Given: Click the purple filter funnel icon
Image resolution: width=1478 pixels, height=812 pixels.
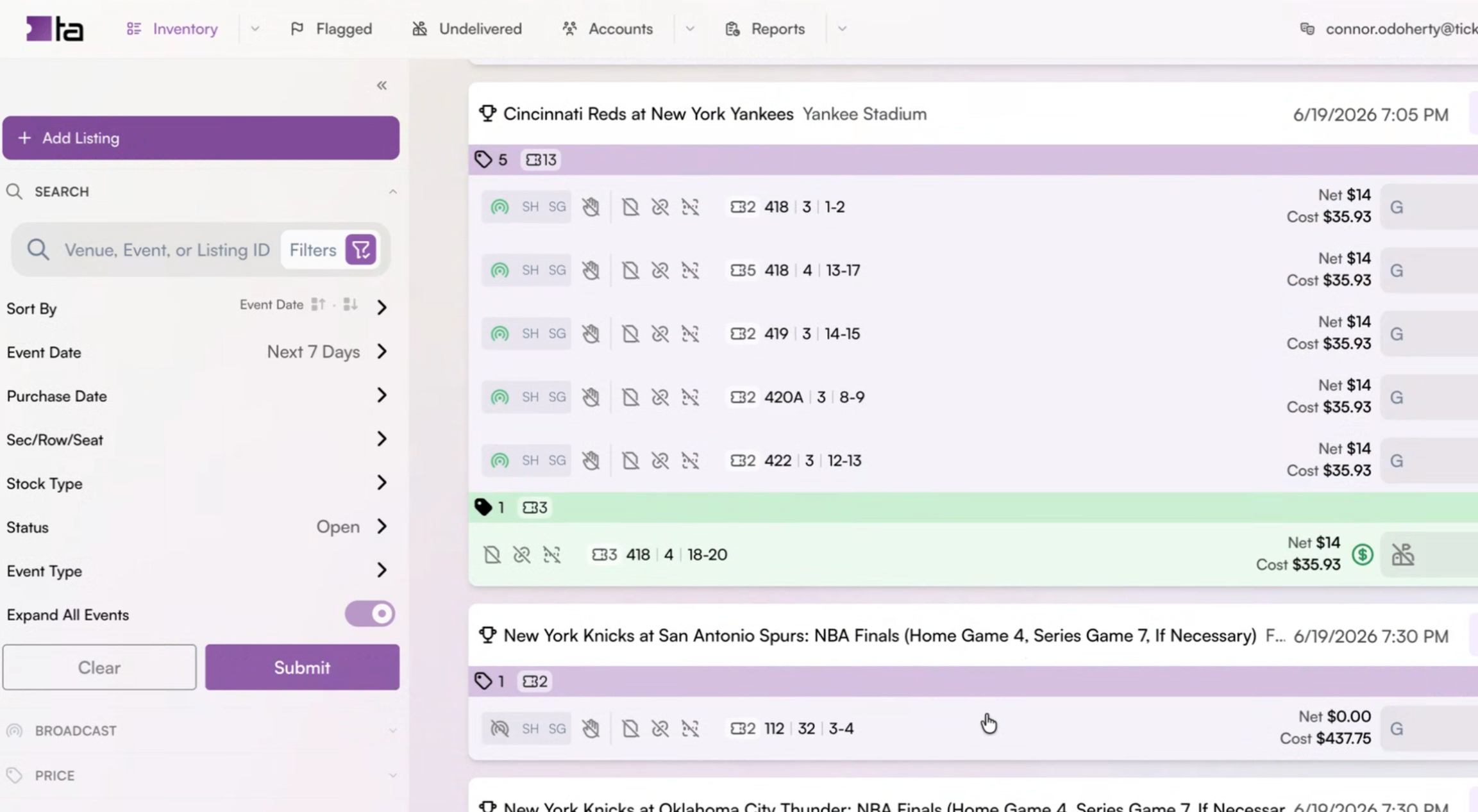Looking at the screenshot, I should pos(360,250).
